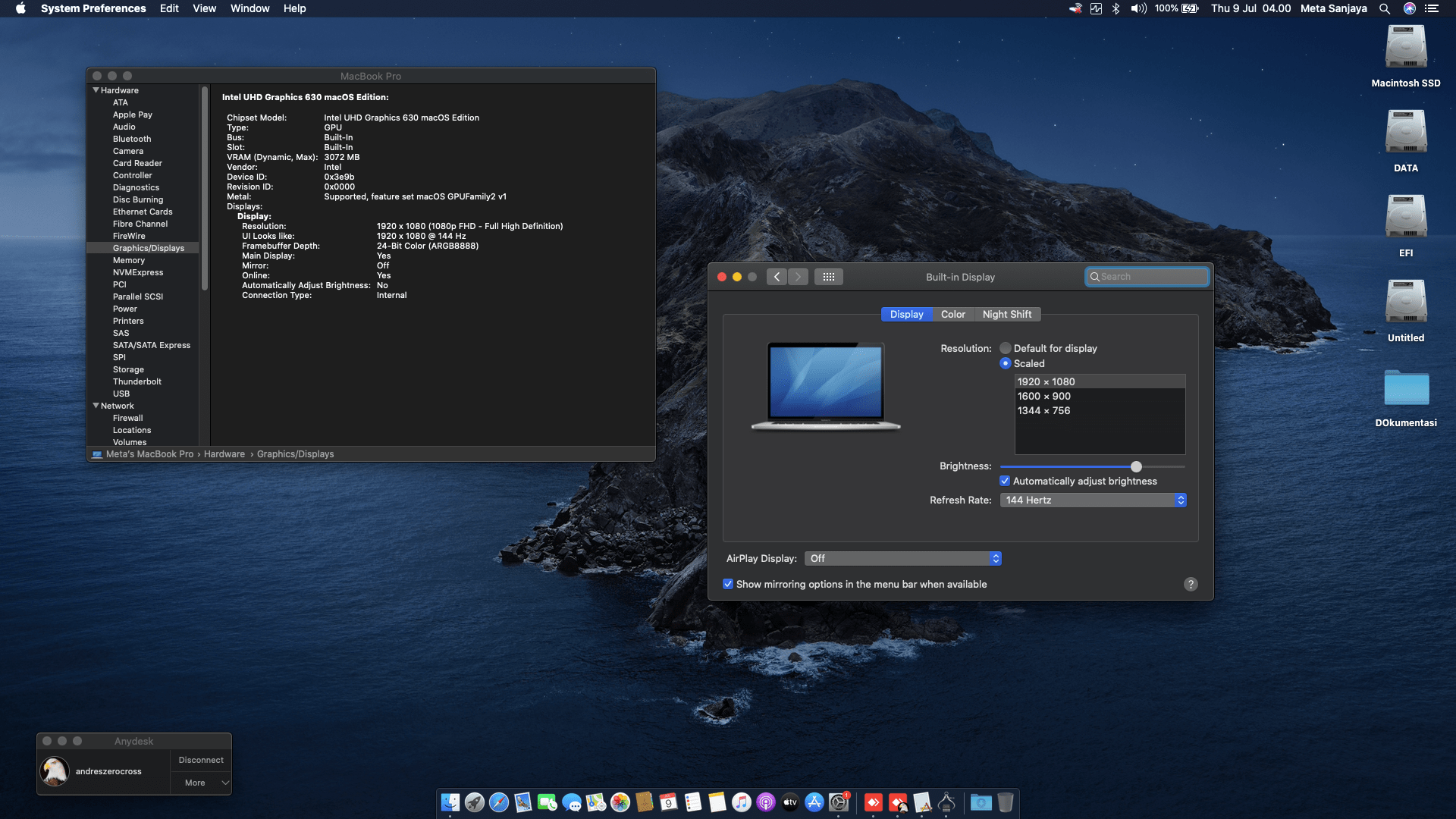The height and width of the screenshot is (819, 1456).
Task: Open Music app in the Dock
Action: (742, 802)
